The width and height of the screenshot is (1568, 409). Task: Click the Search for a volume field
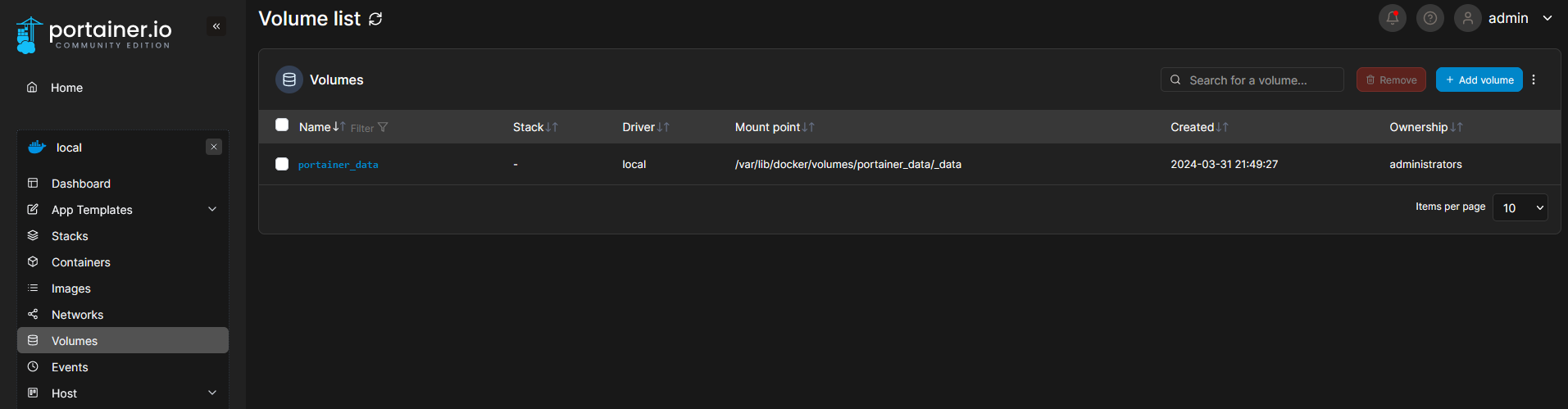pos(1252,80)
